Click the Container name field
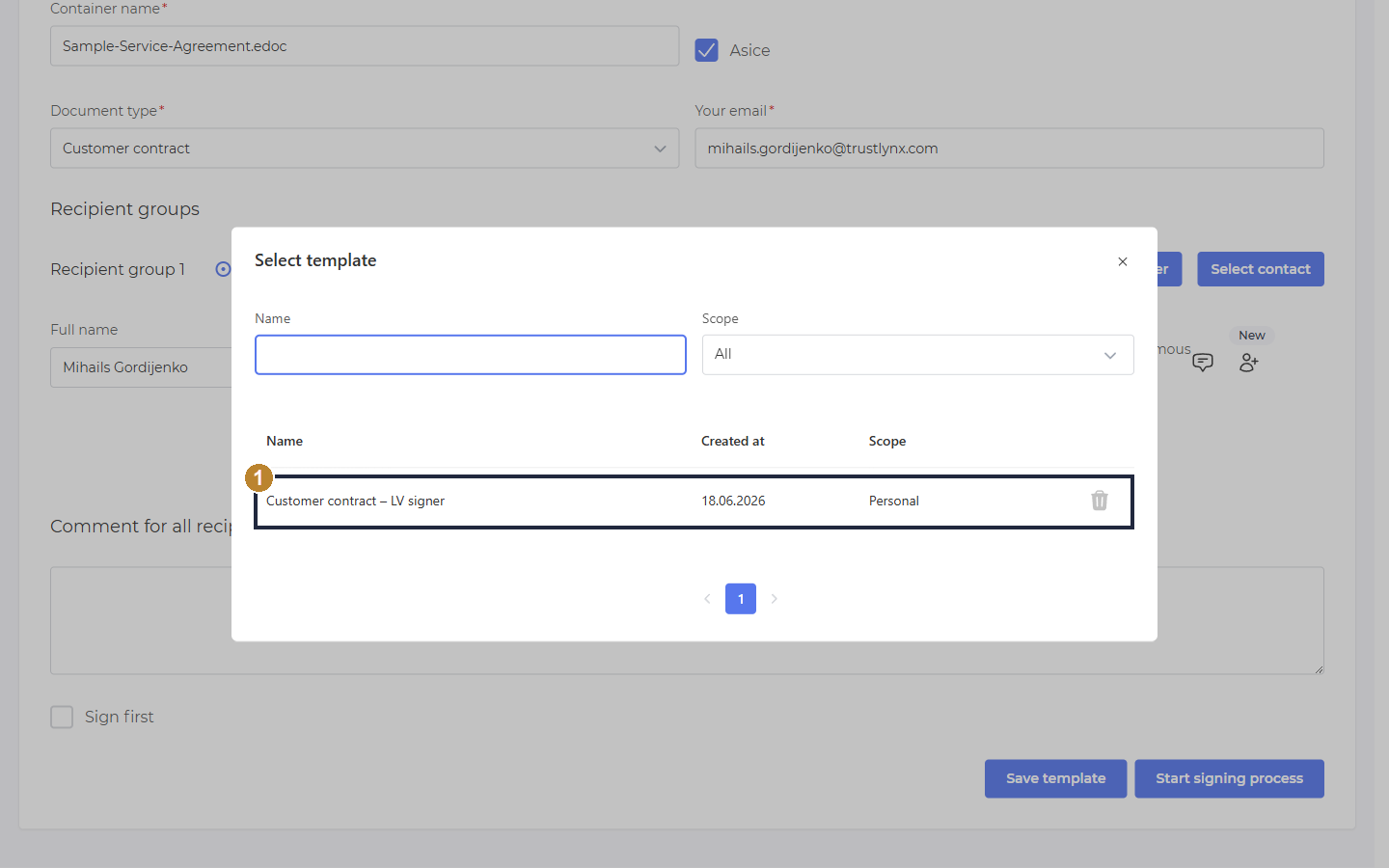 [x=365, y=46]
